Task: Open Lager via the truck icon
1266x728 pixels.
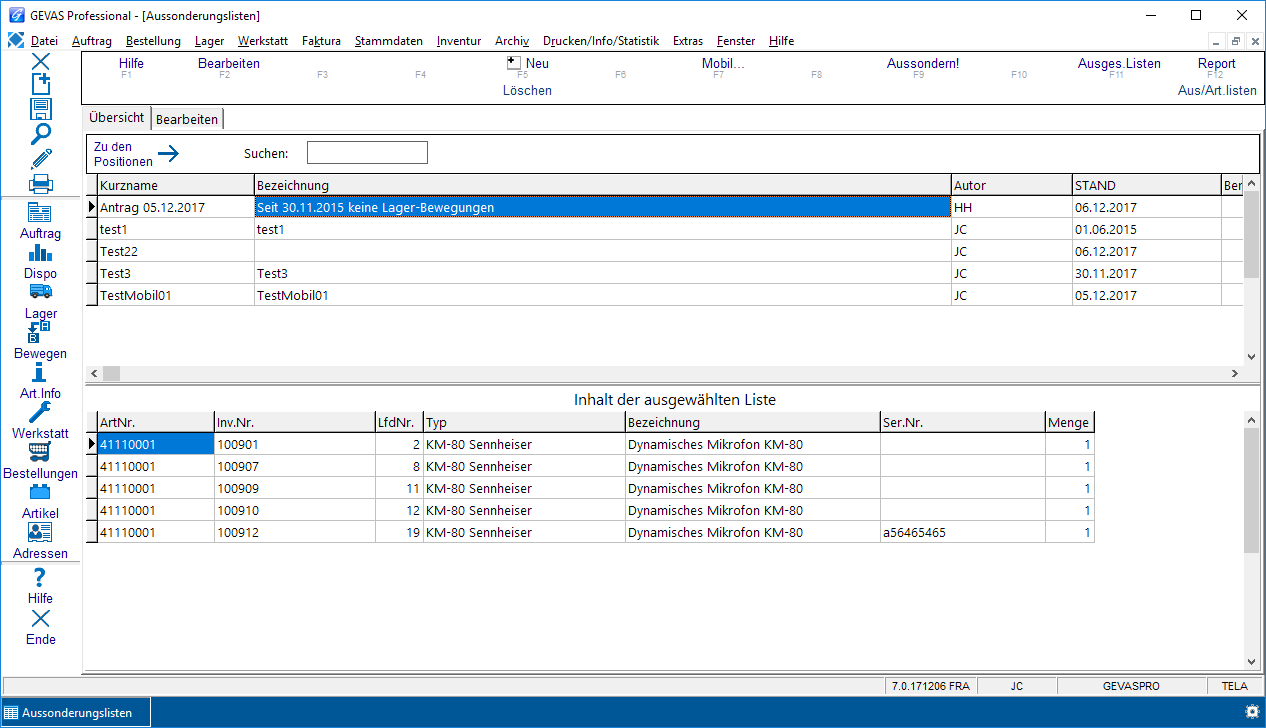Action: pyautogui.click(x=41, y=292)
